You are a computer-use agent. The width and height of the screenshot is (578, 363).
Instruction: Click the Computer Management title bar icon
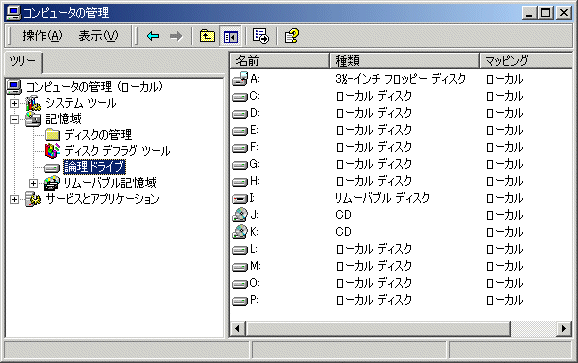pyautogui.click(x=14, y=13)
